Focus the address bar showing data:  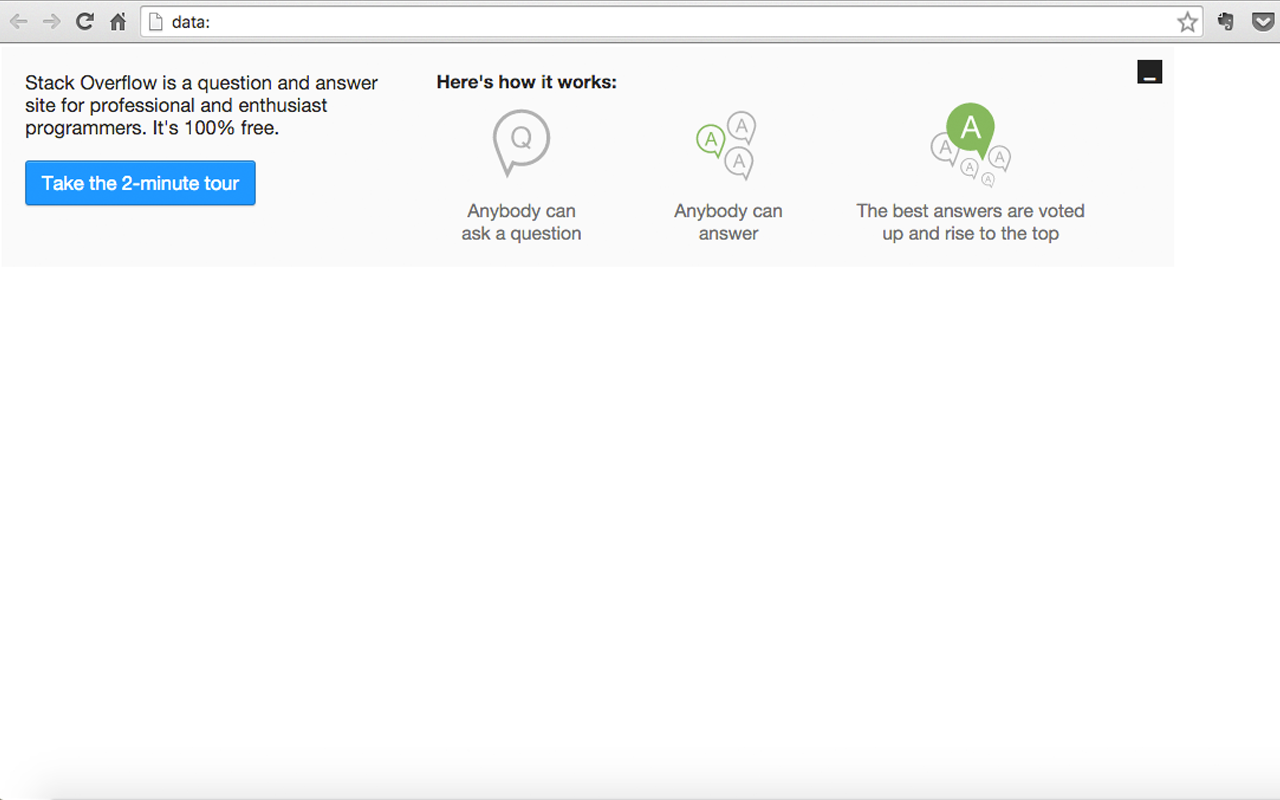point(672,21)
